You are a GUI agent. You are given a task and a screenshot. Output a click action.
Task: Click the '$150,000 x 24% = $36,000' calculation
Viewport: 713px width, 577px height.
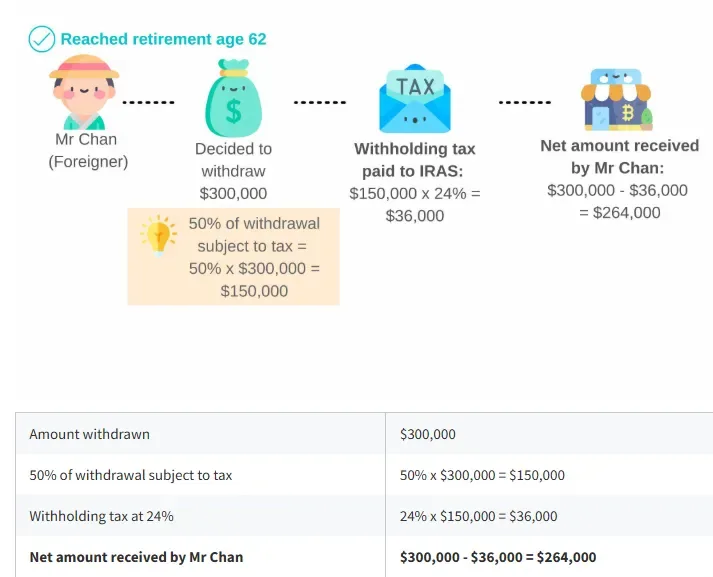(x=415, y=205)
